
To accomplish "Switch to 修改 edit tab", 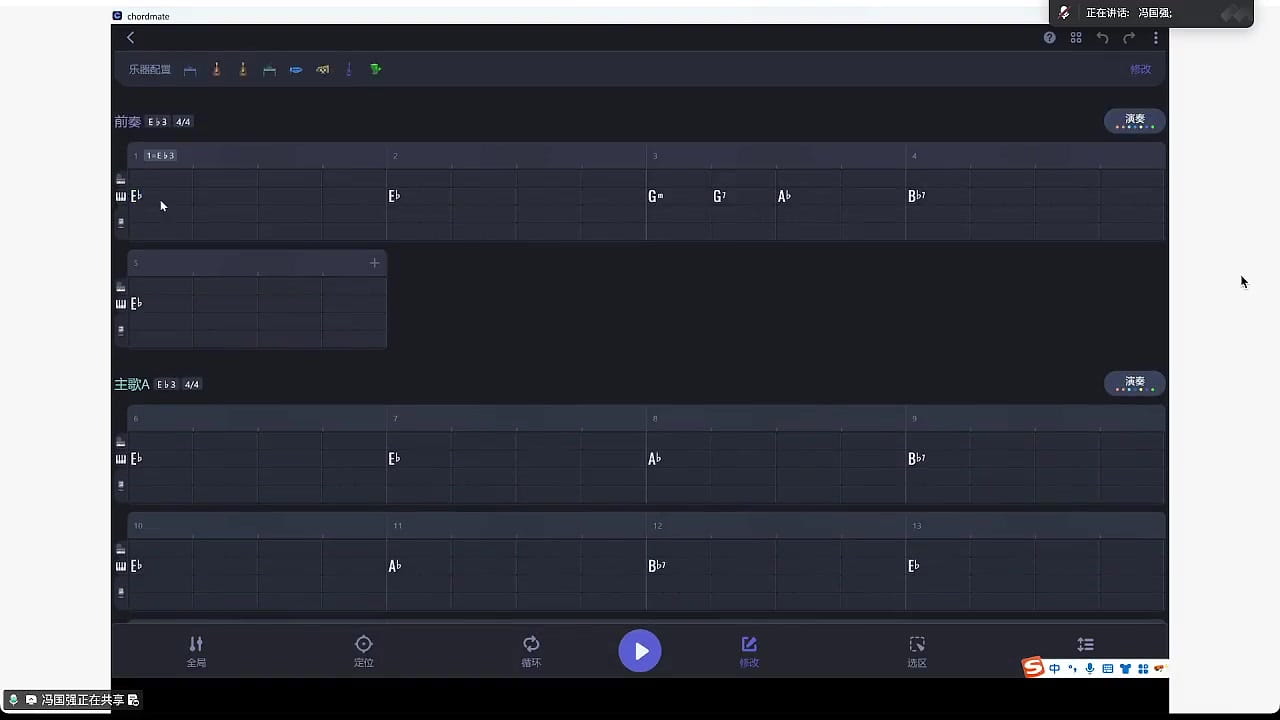I will tap(749, 651).
